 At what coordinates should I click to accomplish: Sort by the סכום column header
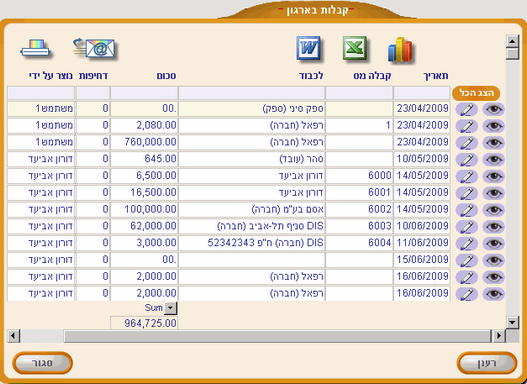166,76
